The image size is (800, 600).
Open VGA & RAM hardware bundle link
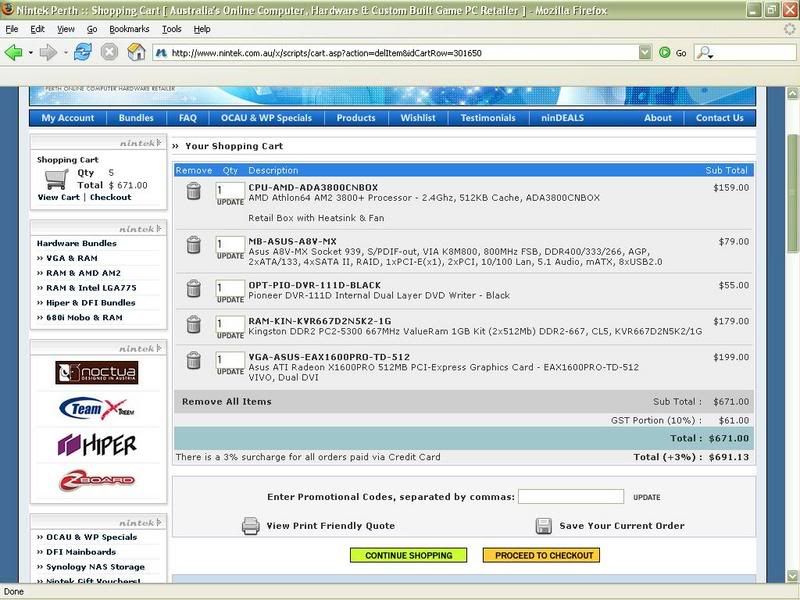[x=71, y=258]
